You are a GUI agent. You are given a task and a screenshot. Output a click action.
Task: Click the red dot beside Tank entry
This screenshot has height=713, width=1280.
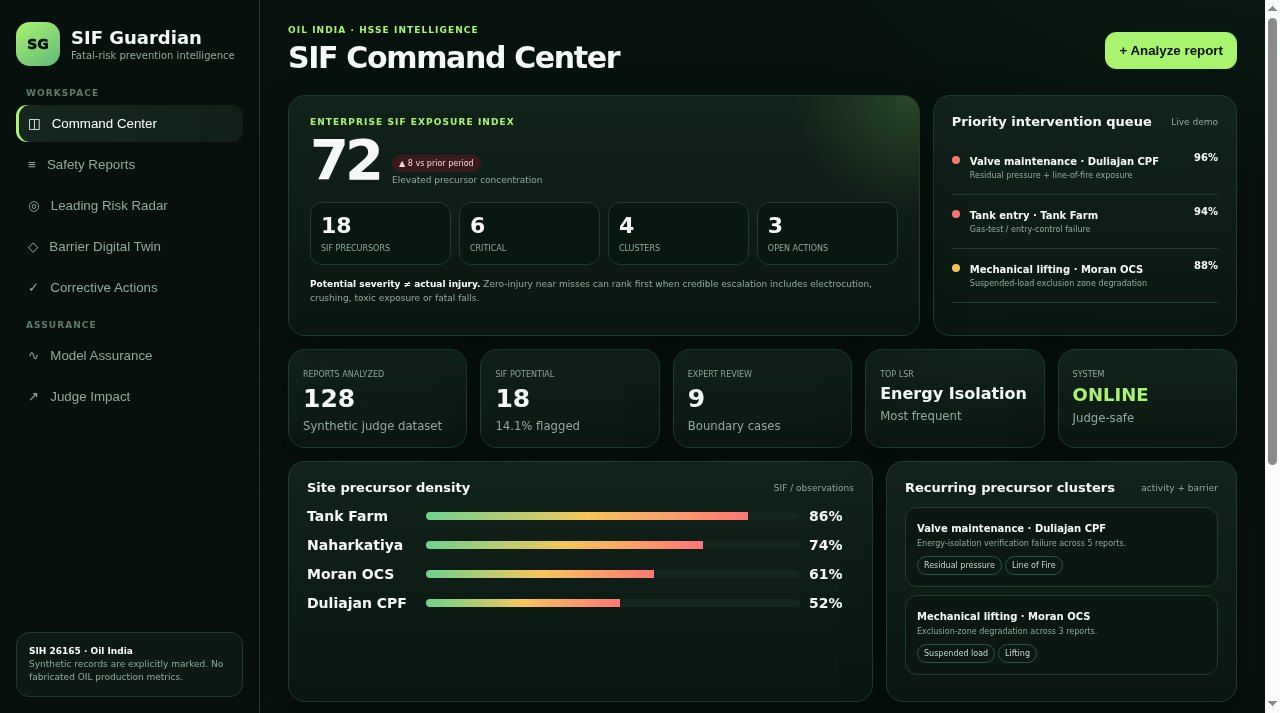[x=956, y=214]
